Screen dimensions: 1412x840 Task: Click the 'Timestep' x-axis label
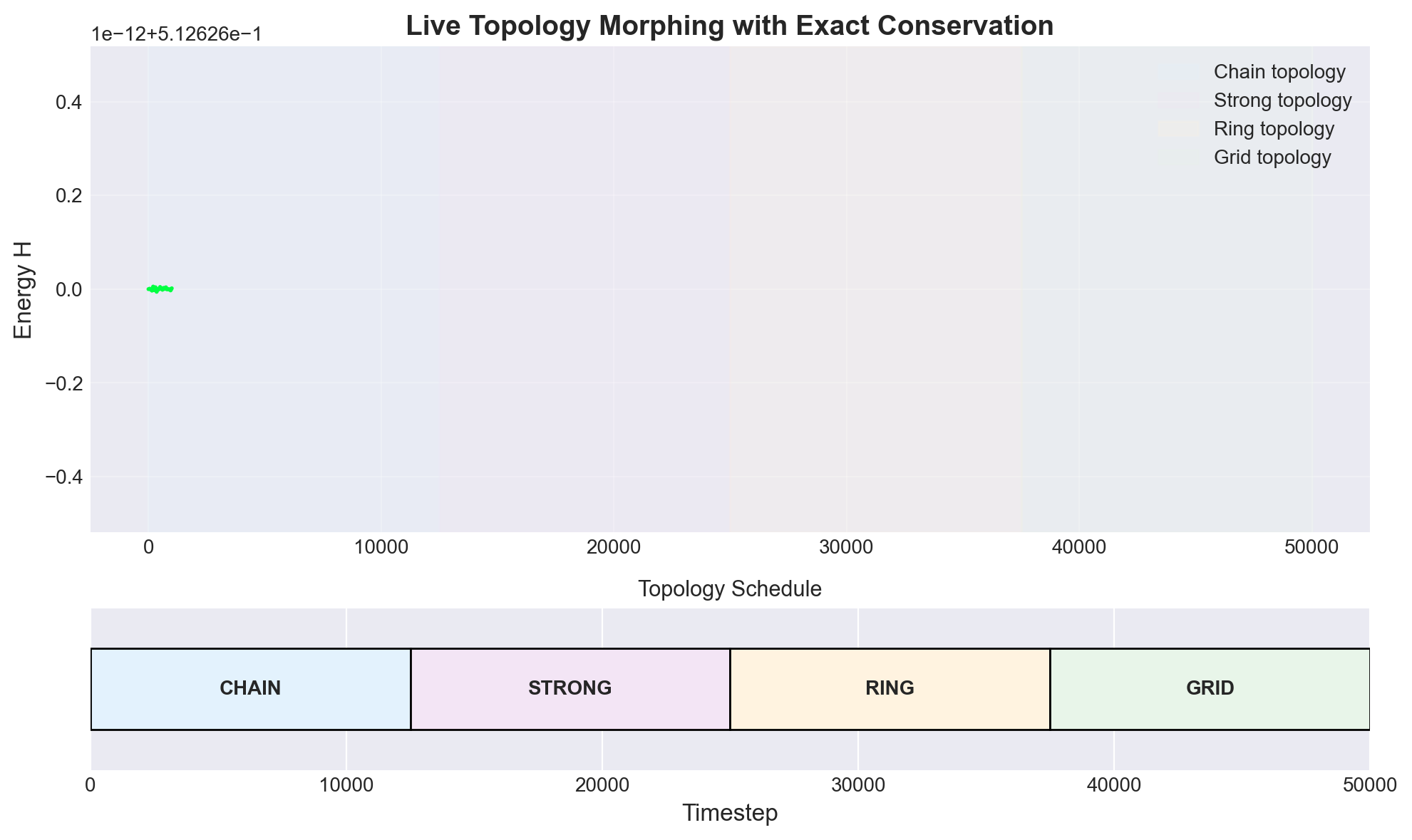coord(729,813)
